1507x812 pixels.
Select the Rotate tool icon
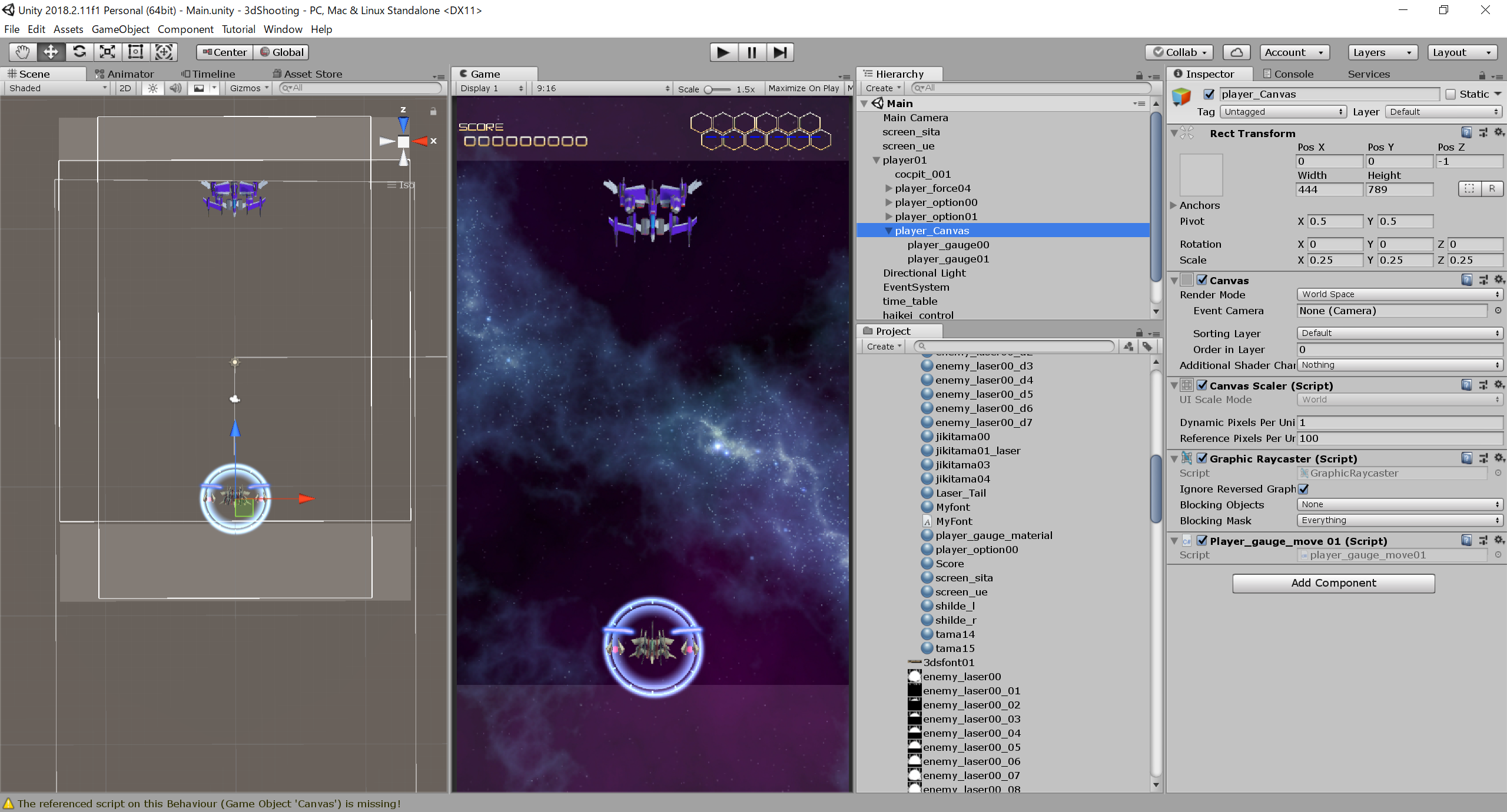[79, 52]
